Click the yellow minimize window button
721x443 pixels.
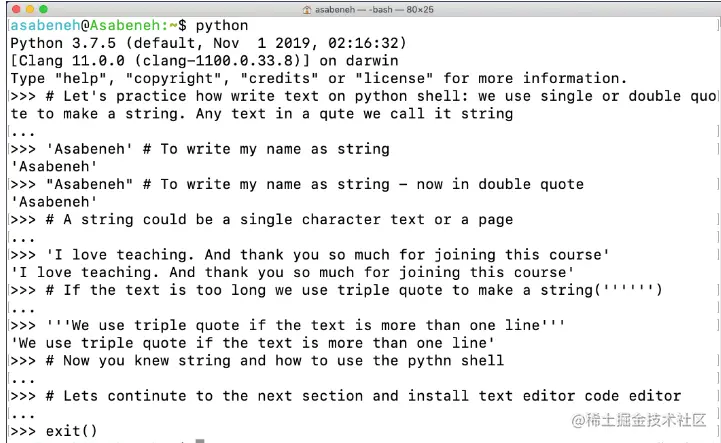pyautogui.click(x=30, y=9)
